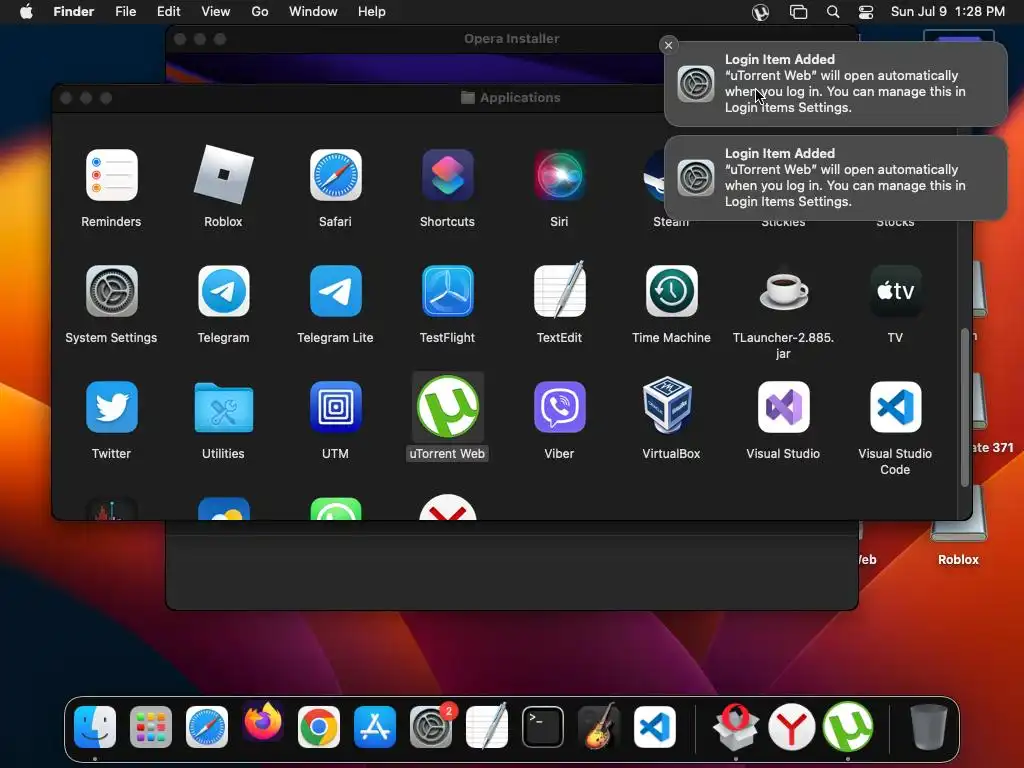Open System Settings with badge in Dock

click(x=431, y=727)
